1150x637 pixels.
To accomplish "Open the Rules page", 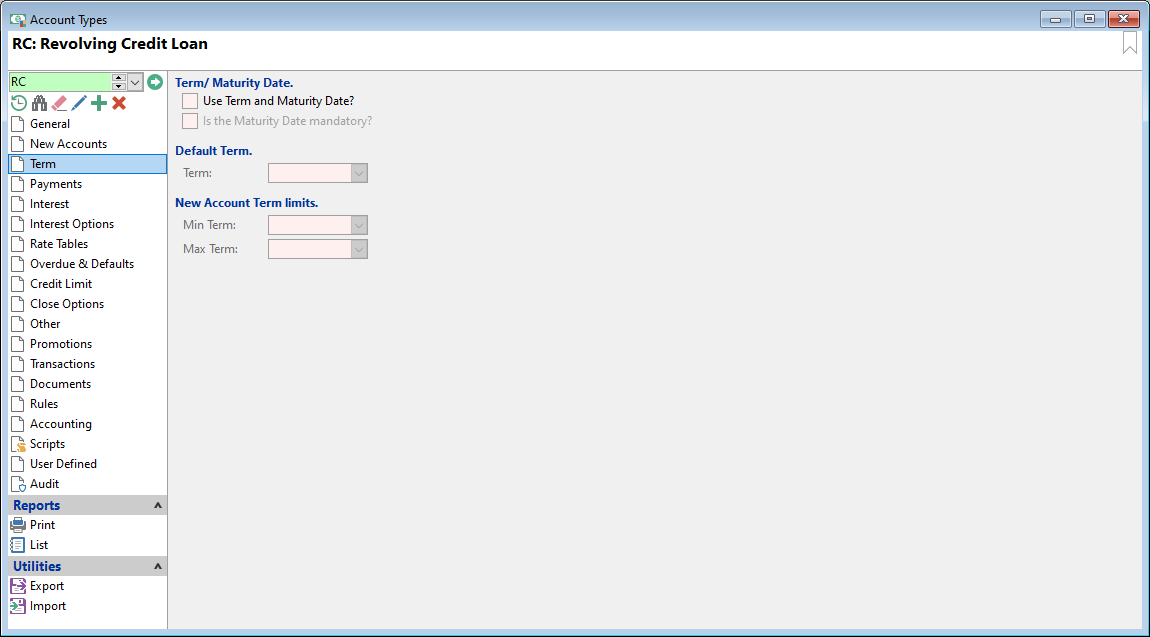I will pyautogui.click(x=88, y=404).
